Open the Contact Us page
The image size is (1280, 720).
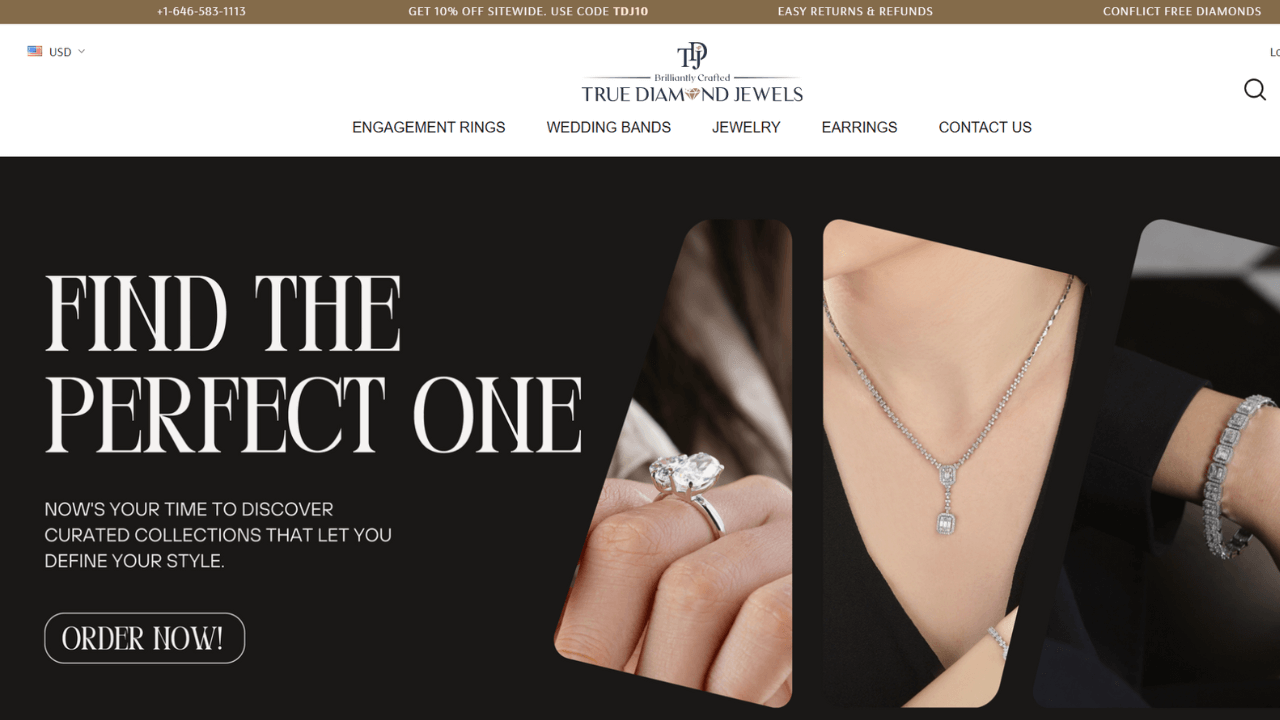tap(985, 127)
